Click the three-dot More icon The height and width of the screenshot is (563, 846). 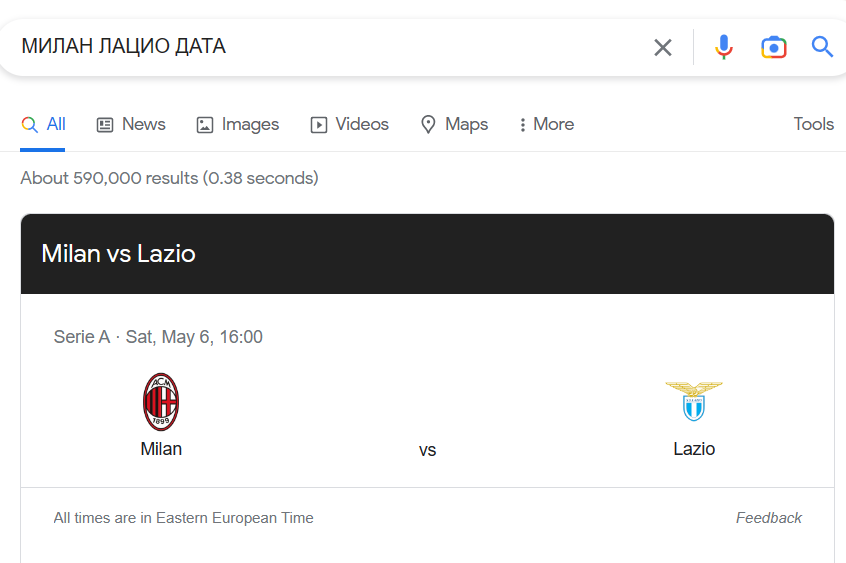[522, 125]
